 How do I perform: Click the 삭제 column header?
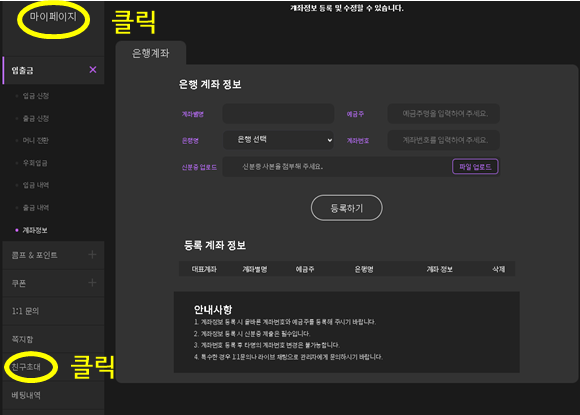pyautogui.click(x=499, y=269)
